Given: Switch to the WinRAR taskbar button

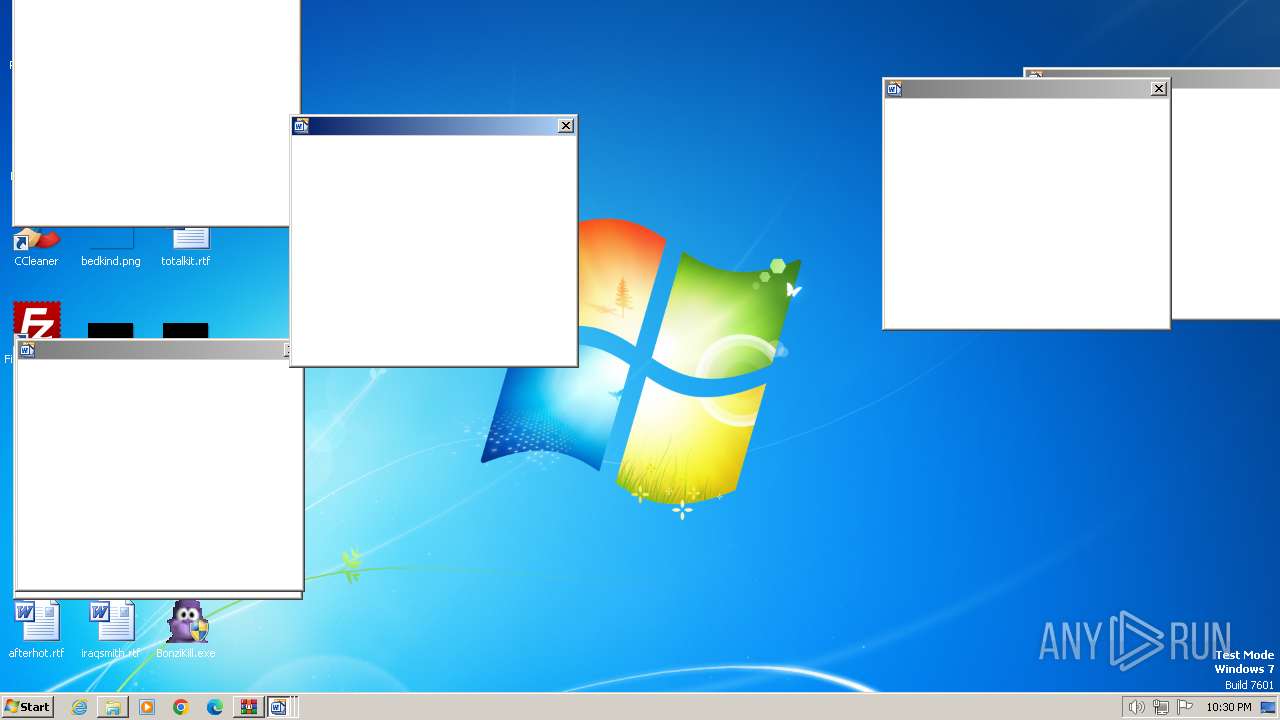Looking at the screenshot, I should pos(248,707).
